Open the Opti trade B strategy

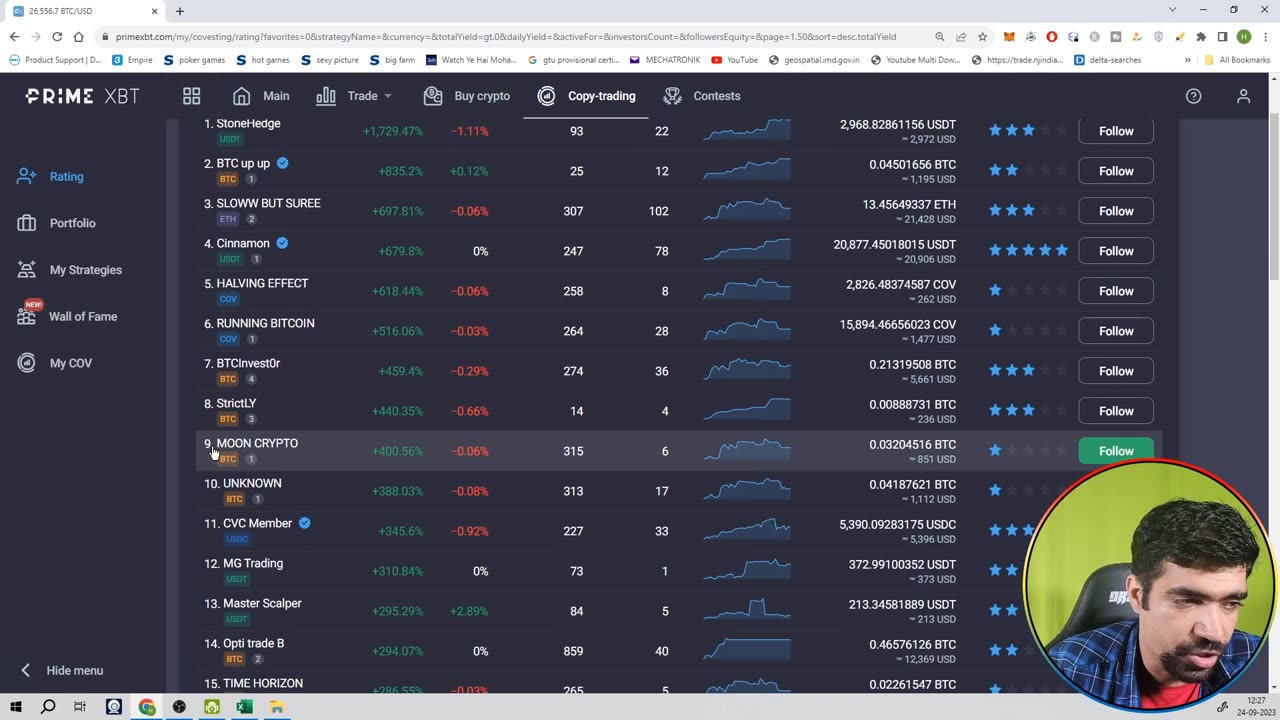(x=253, y=644)
